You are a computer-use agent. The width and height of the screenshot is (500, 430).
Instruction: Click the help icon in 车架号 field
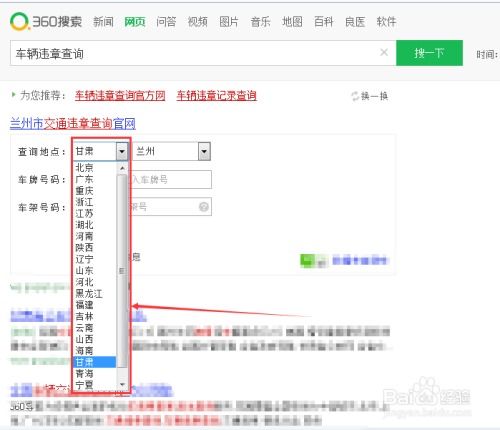pyautogui.click(x=204, y=207)
